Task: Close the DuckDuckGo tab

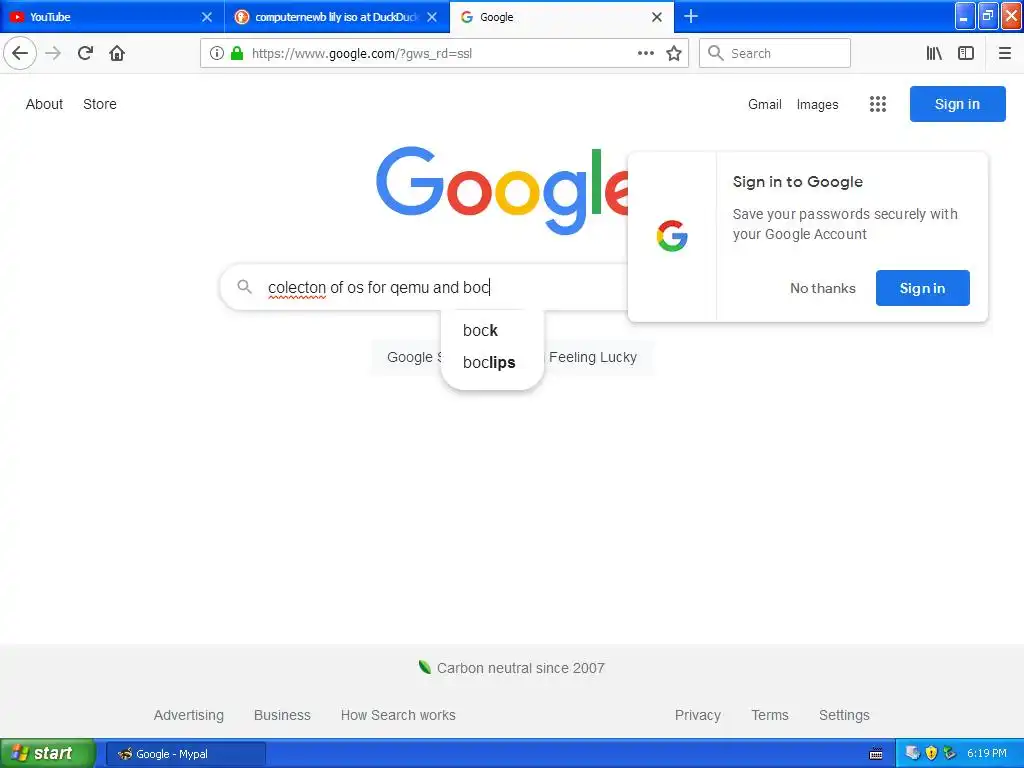Action: tap(432, 17)
